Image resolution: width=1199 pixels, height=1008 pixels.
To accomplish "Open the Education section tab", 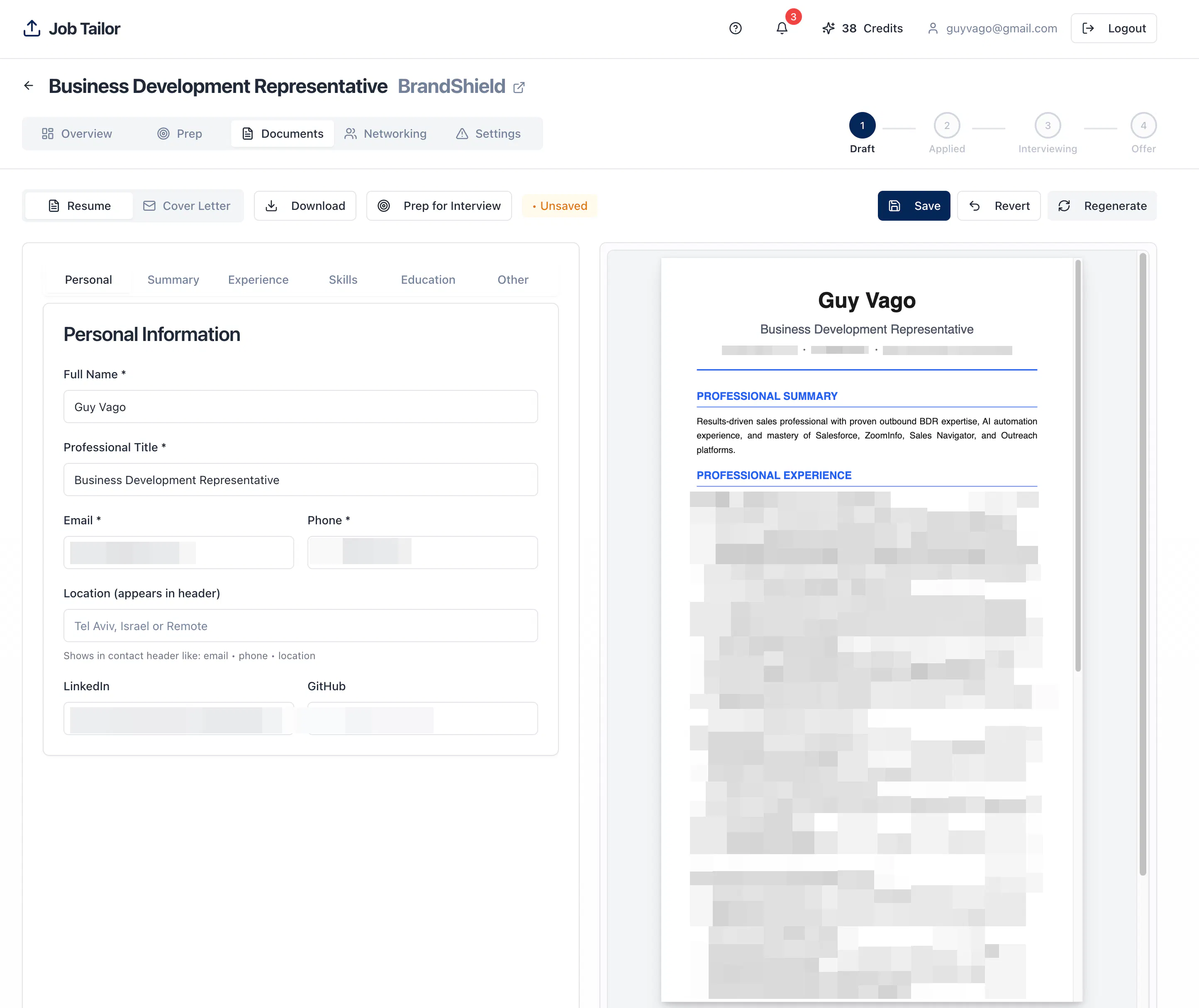I will coord(428,280).
